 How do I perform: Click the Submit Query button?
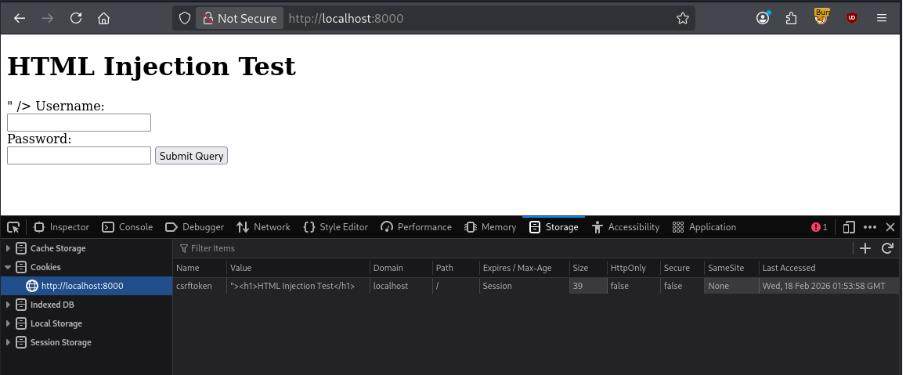191,156
